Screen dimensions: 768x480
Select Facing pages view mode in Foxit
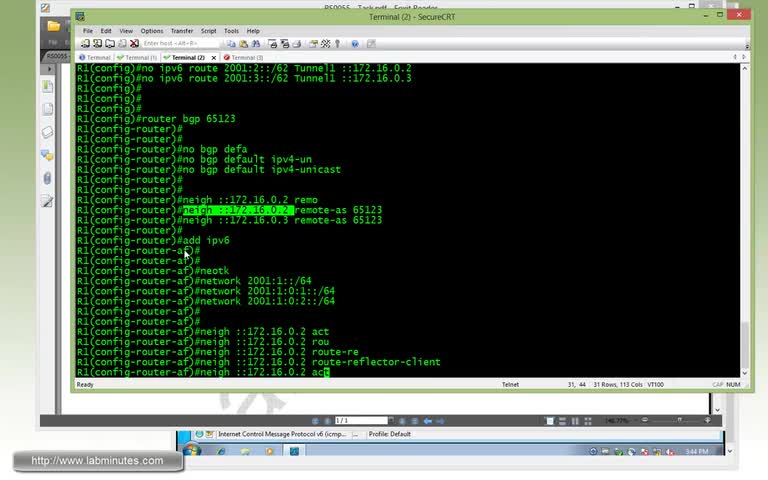pyautogui.click(x=575, y=421)
